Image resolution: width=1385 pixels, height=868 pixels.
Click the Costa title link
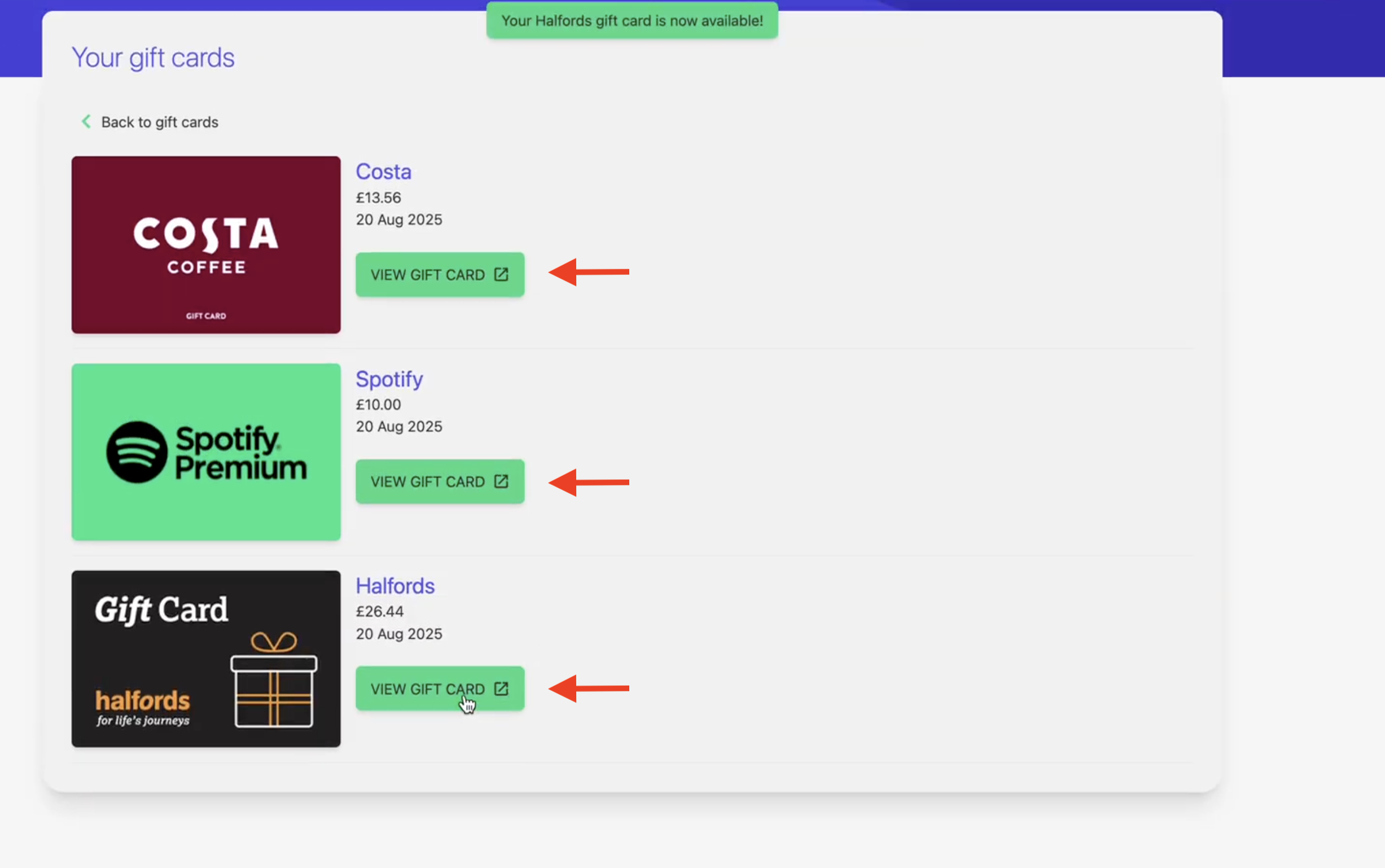pyautogui.click(x=383, y=172)
